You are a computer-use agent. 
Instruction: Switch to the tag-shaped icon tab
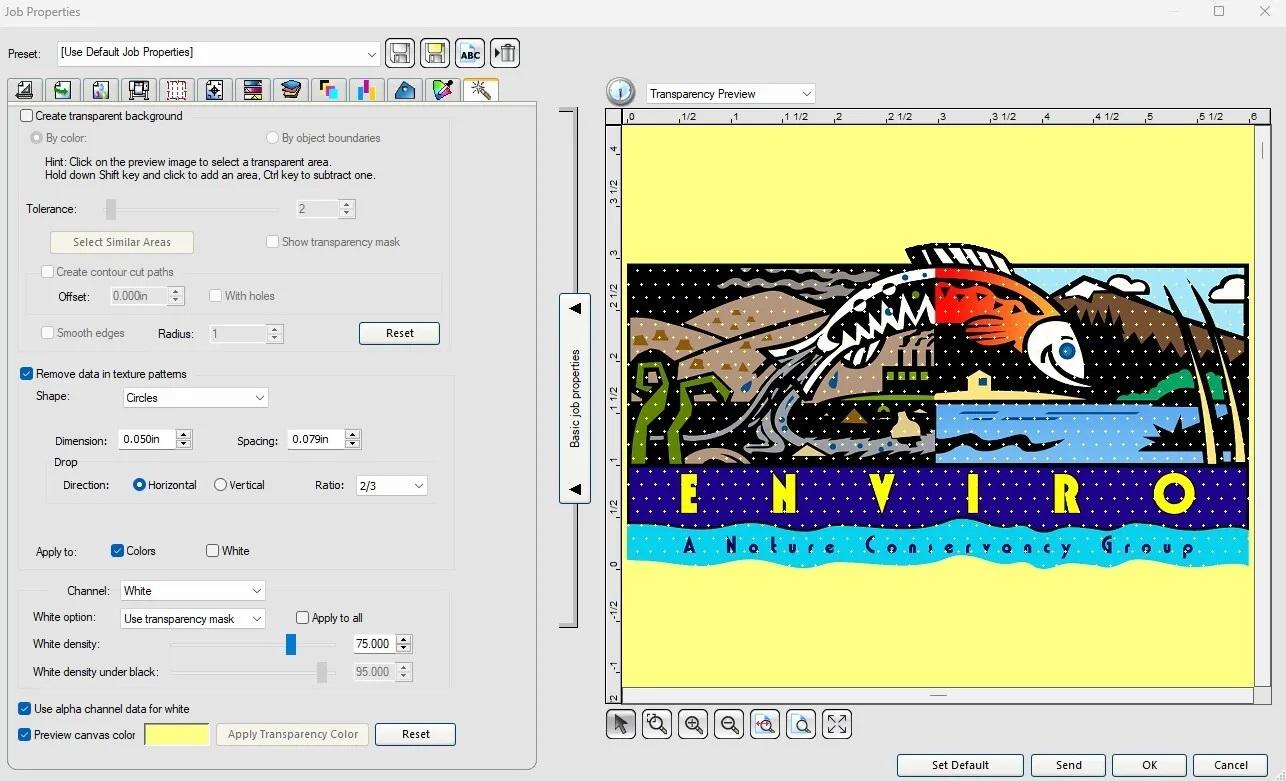pos(404,90)
